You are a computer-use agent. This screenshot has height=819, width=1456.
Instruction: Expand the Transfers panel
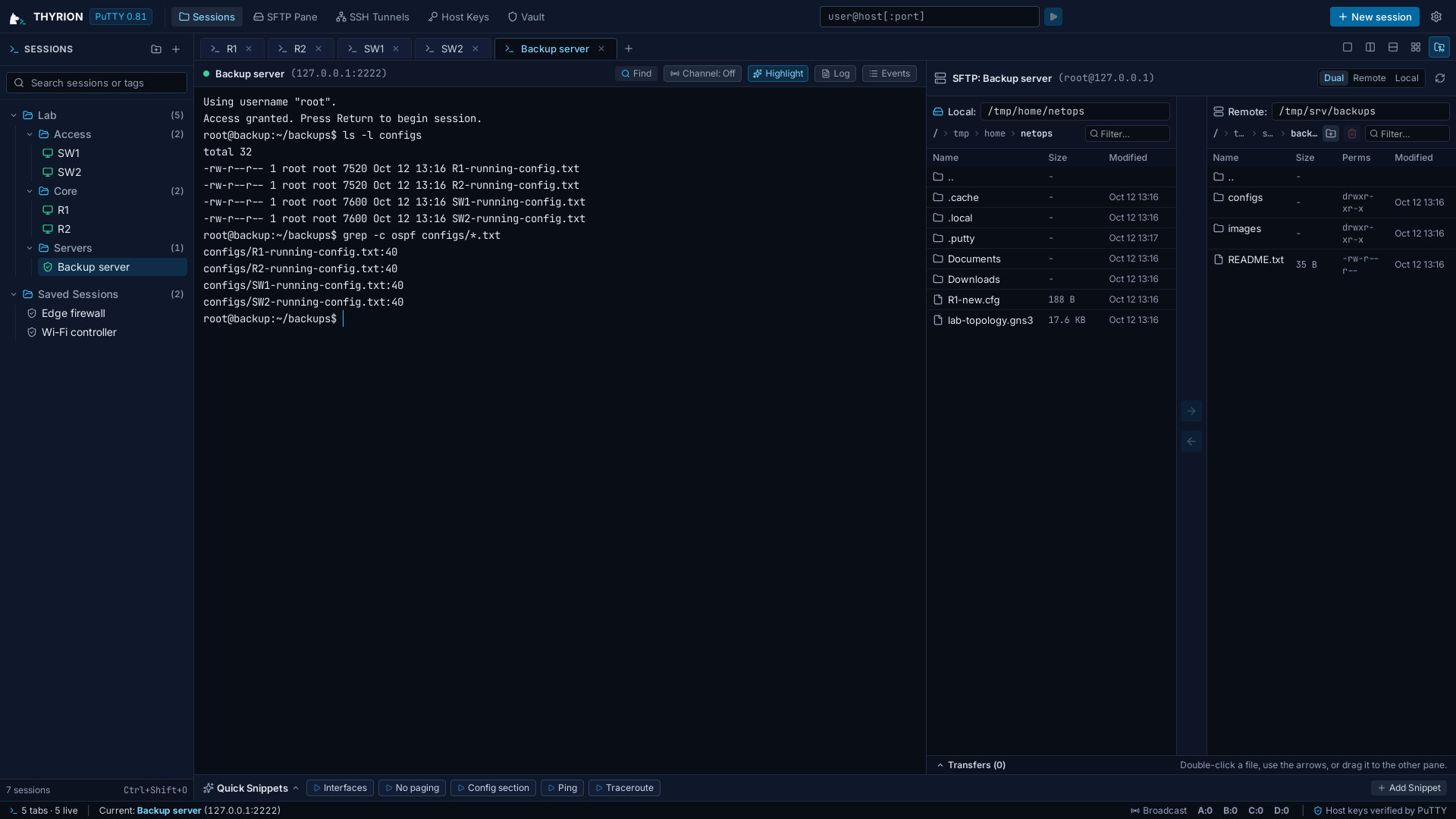tap(971, 765)
